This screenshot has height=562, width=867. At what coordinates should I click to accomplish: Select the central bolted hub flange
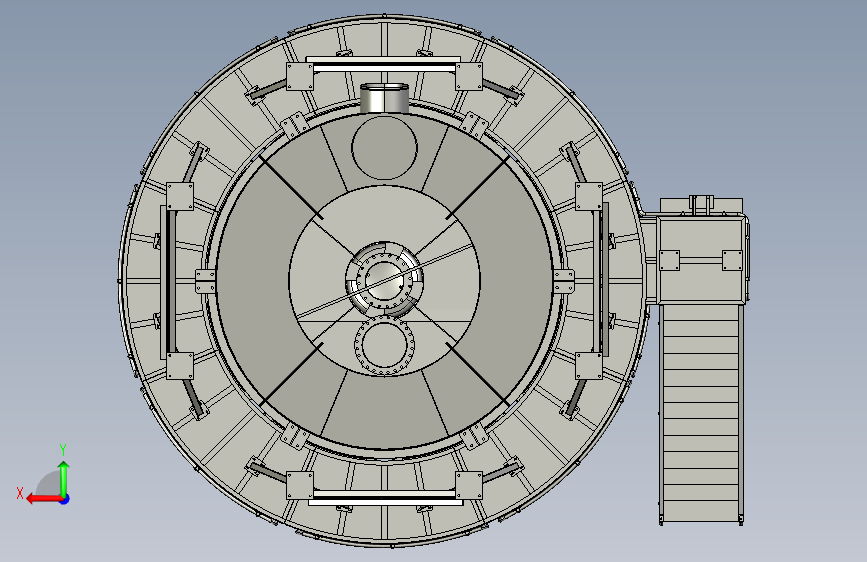point(384,279)
